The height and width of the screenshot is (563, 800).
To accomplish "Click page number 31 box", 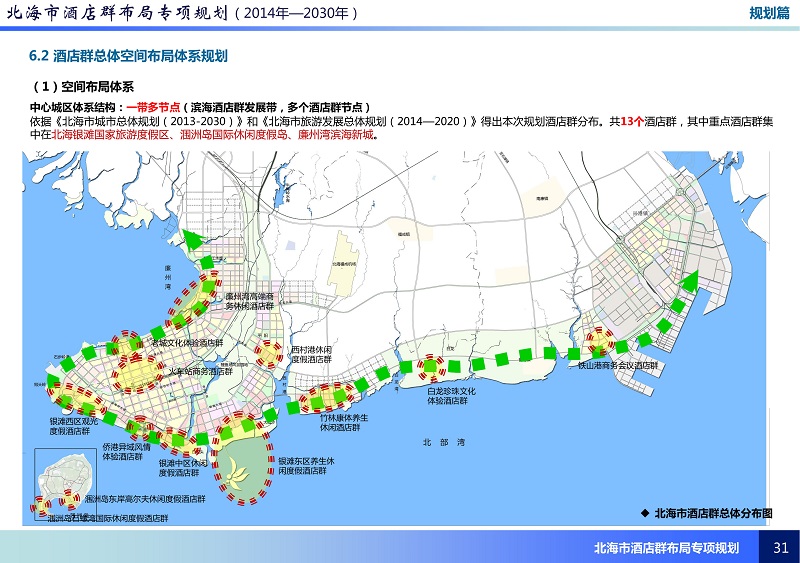I will pyautogui.click(x=780, y=547).
